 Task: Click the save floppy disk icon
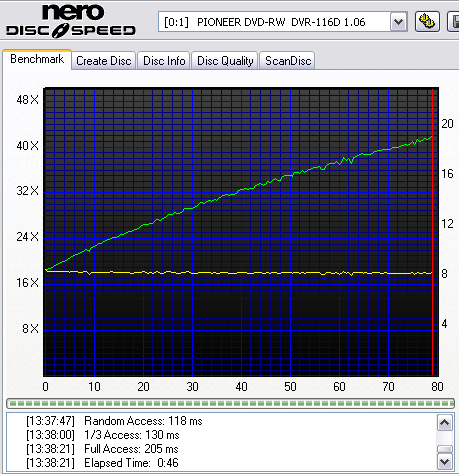click(453, 22)
